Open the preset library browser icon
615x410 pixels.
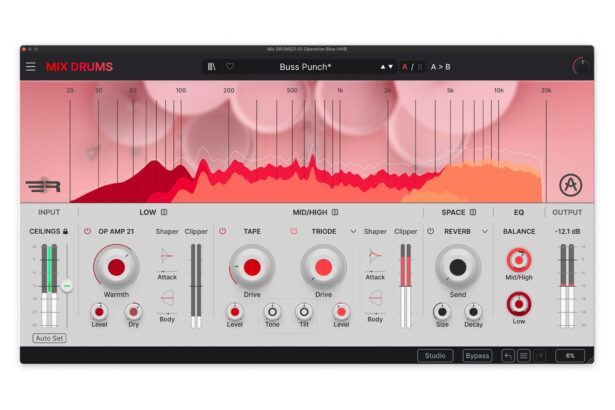(211, 67)
